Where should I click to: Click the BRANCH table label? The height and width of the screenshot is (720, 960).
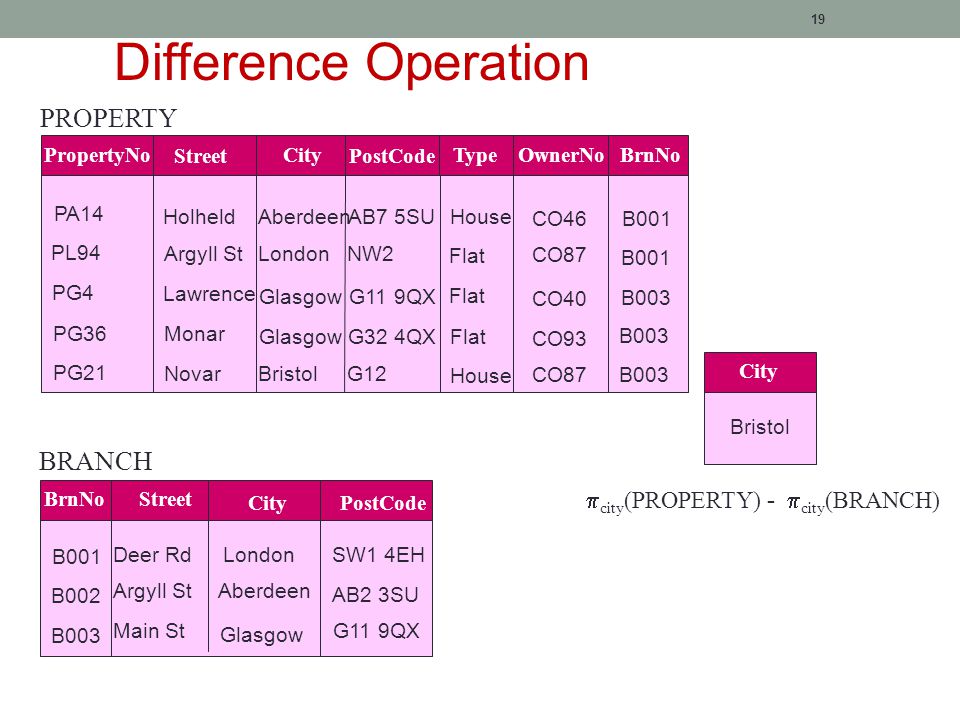click(x=96, y=461)
